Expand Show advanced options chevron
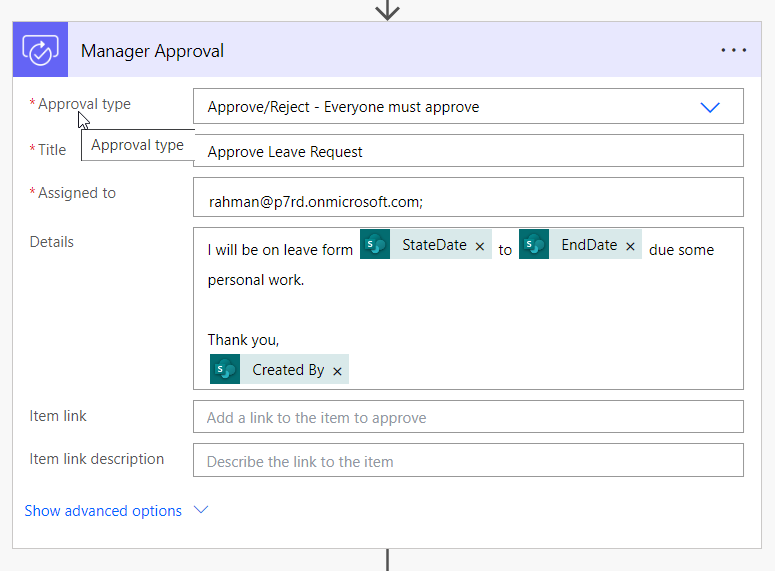775x571 pixels. click(201, 510)
